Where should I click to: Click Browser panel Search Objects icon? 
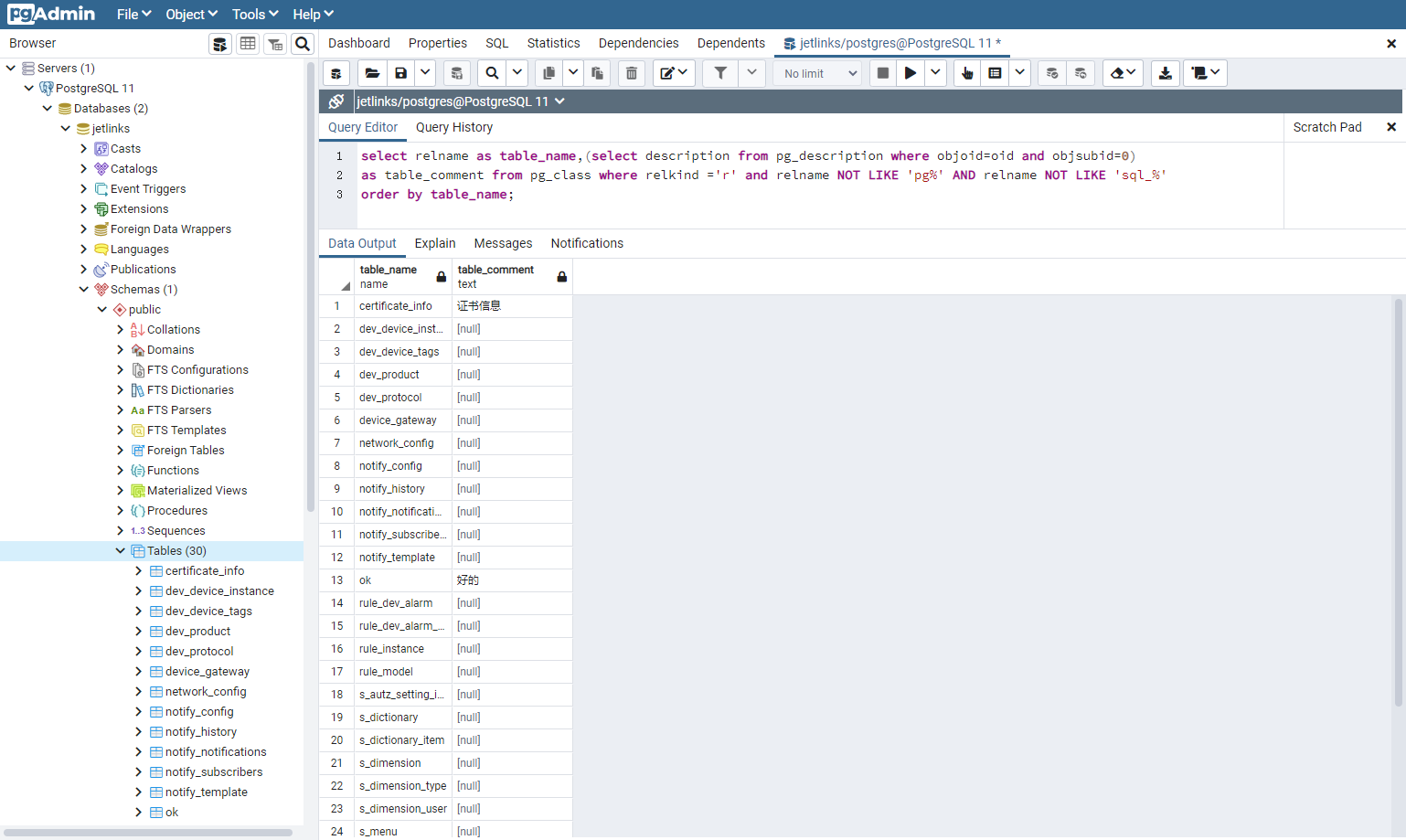pyautogui.click(x=303, y=44)
